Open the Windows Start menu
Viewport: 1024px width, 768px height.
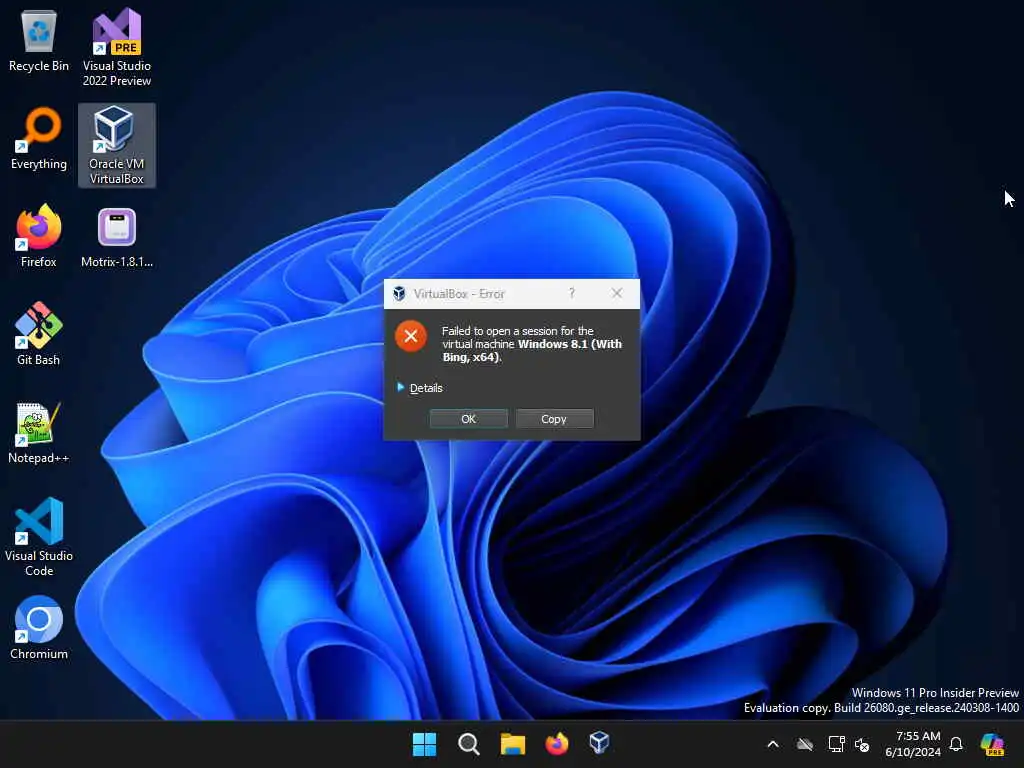click(424, 744)
